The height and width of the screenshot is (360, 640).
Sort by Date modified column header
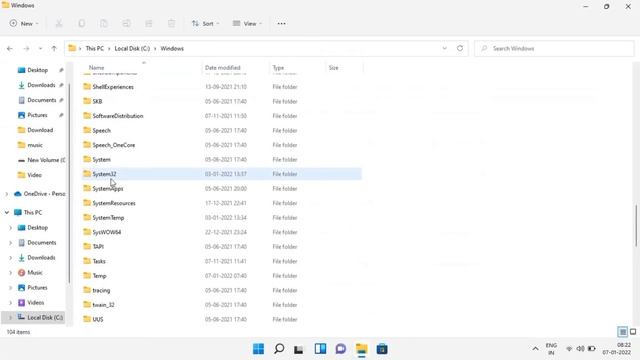(222, 68)
